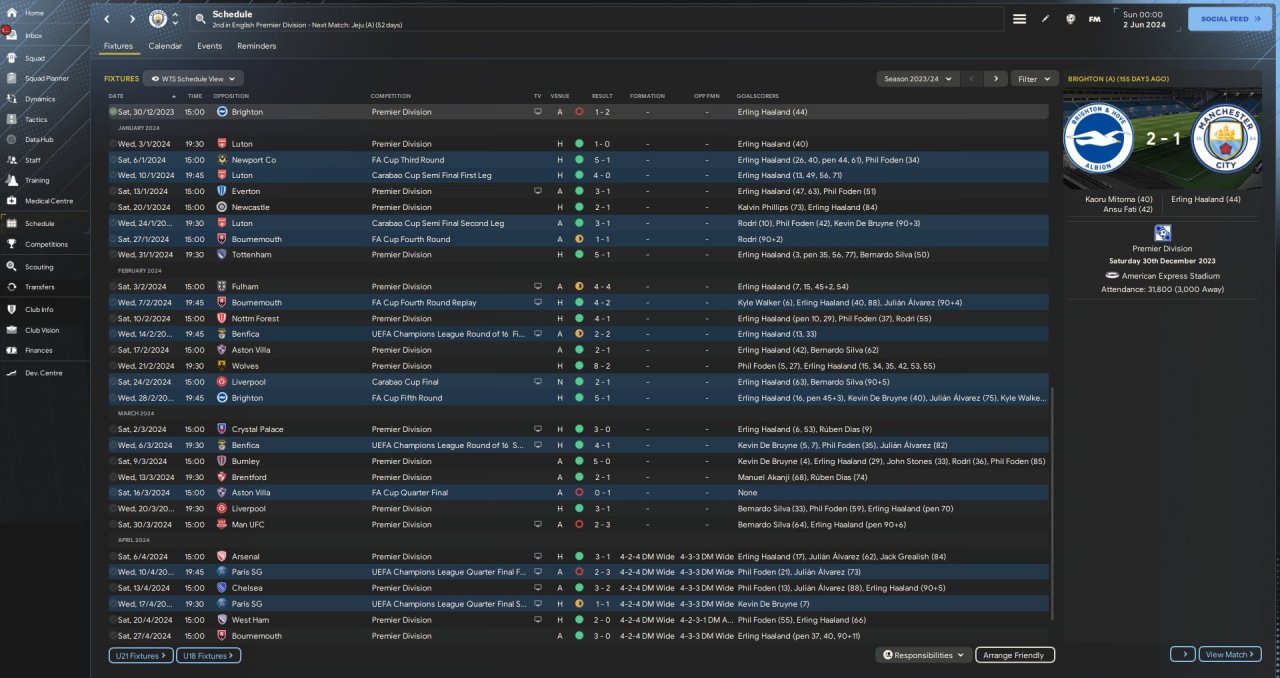Click the Arrange Friendly button
1280x678 pixels.
(1014, 655)
